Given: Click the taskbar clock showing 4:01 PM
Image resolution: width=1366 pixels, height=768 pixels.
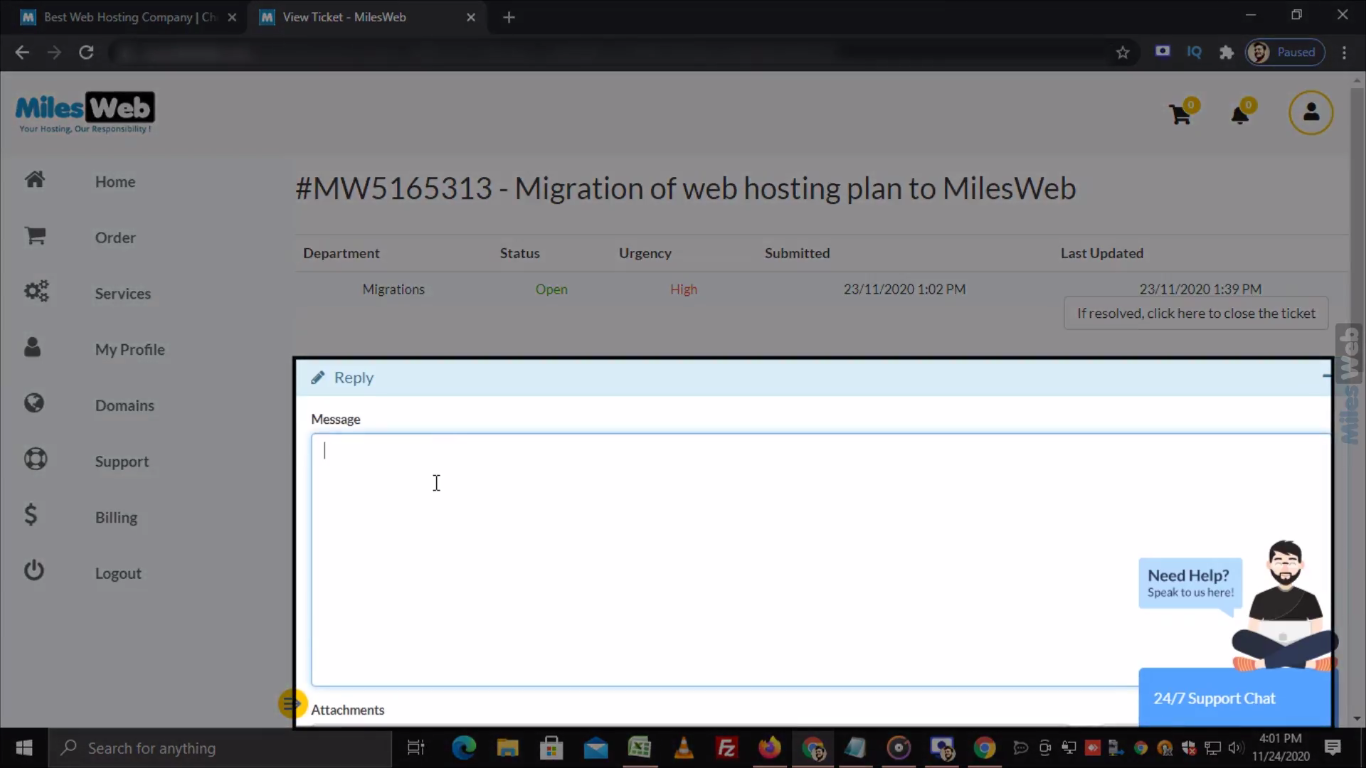Looking at the screenshot, I should (1283, 748).
